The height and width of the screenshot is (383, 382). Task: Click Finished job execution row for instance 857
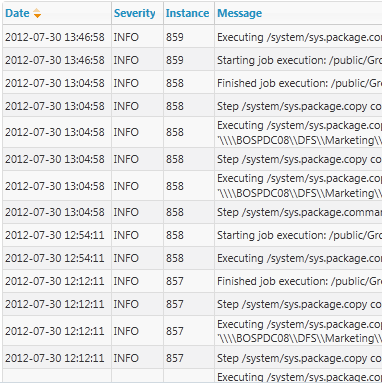(192, 281)
